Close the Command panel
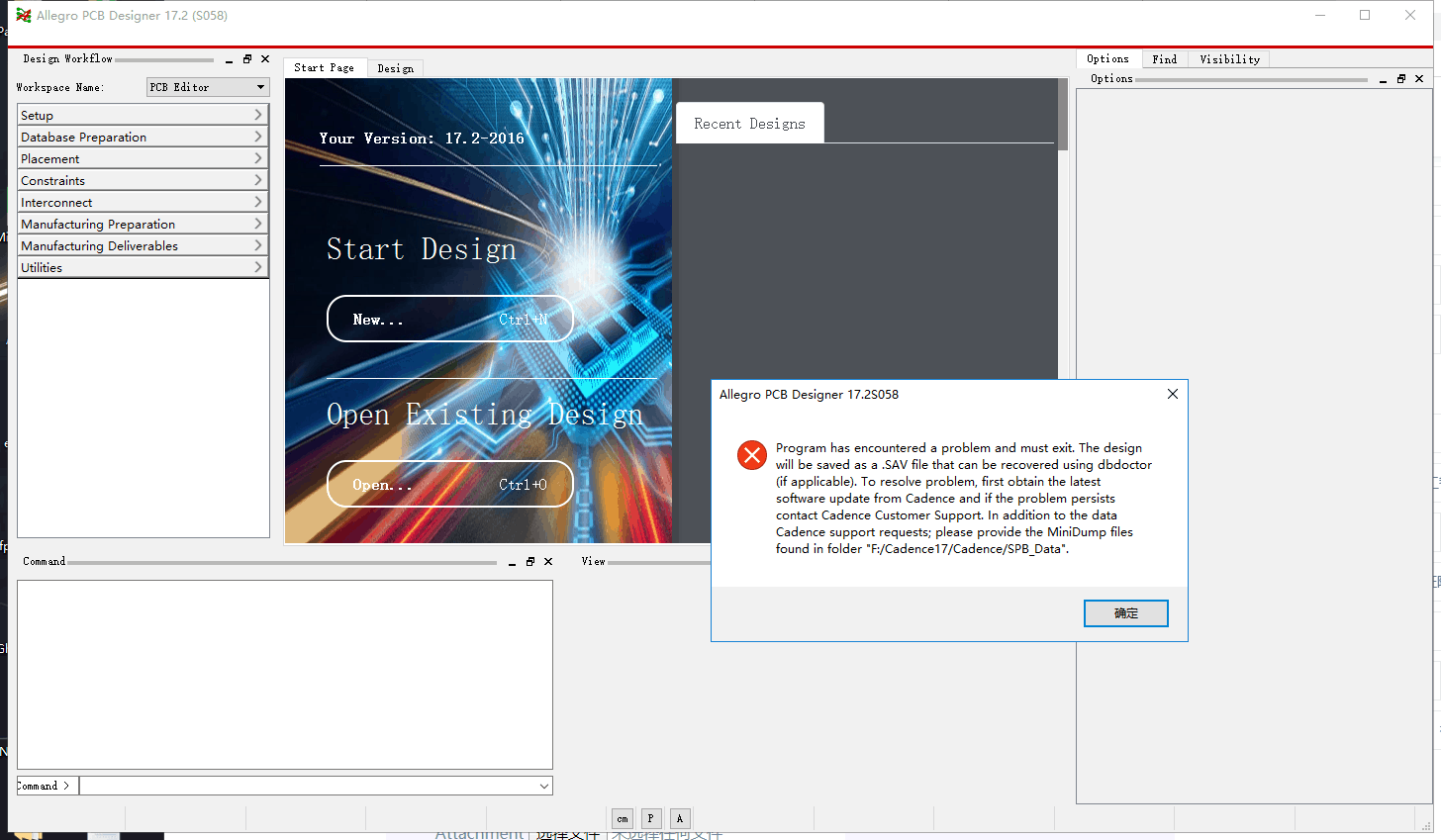Image resolution: width=1441 pixels, height=840 pixels. pos(548,562)
